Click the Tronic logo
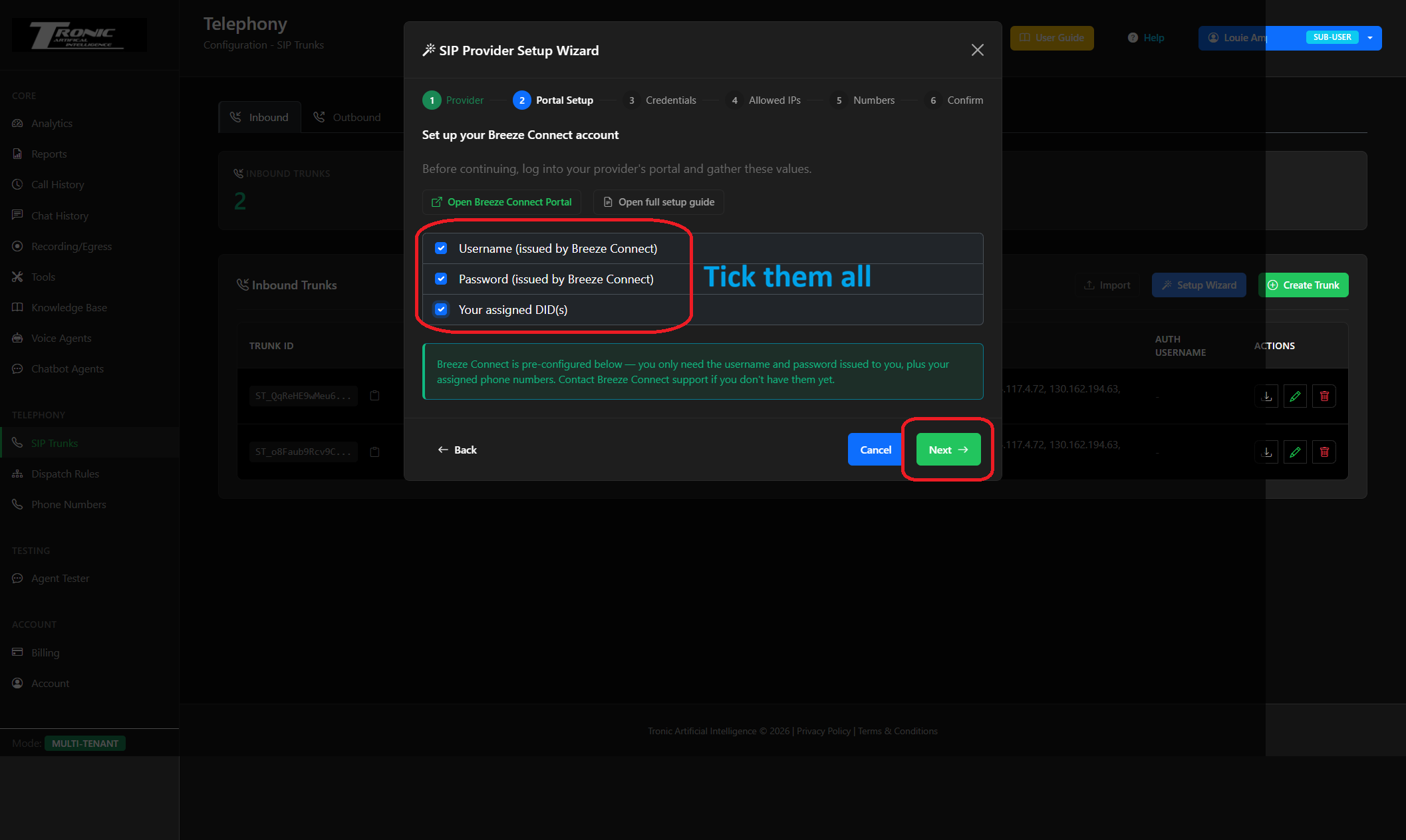The width and height of the screenshot is (1406, 840). [x=80, y=35]
